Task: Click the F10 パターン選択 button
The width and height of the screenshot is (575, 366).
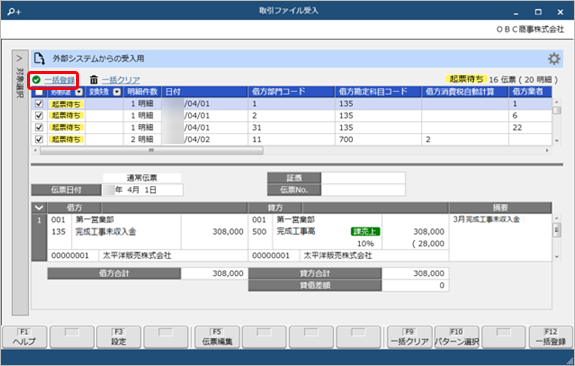Action: [457, 337]
